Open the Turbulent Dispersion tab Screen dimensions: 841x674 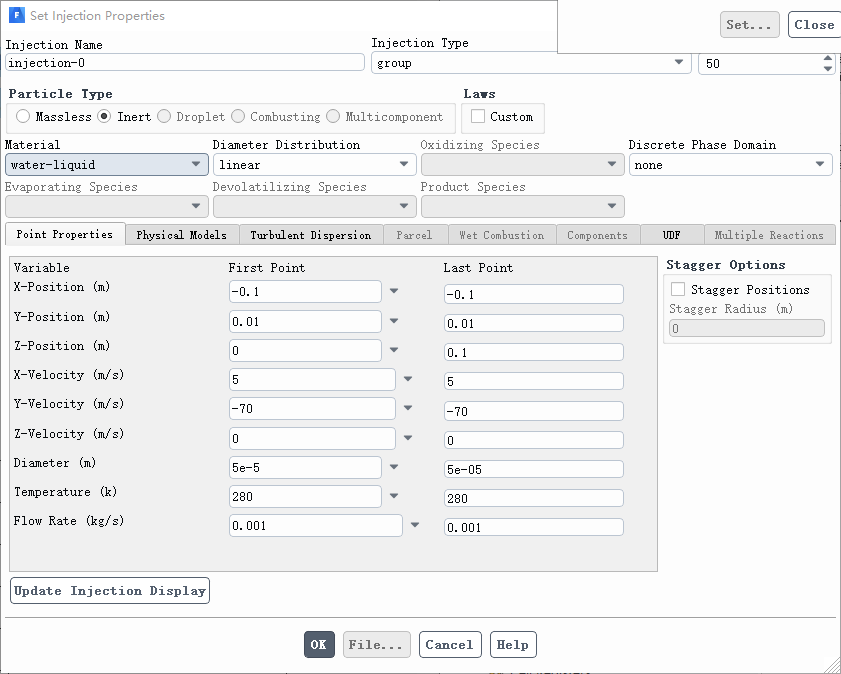click(x=310, y=235)
